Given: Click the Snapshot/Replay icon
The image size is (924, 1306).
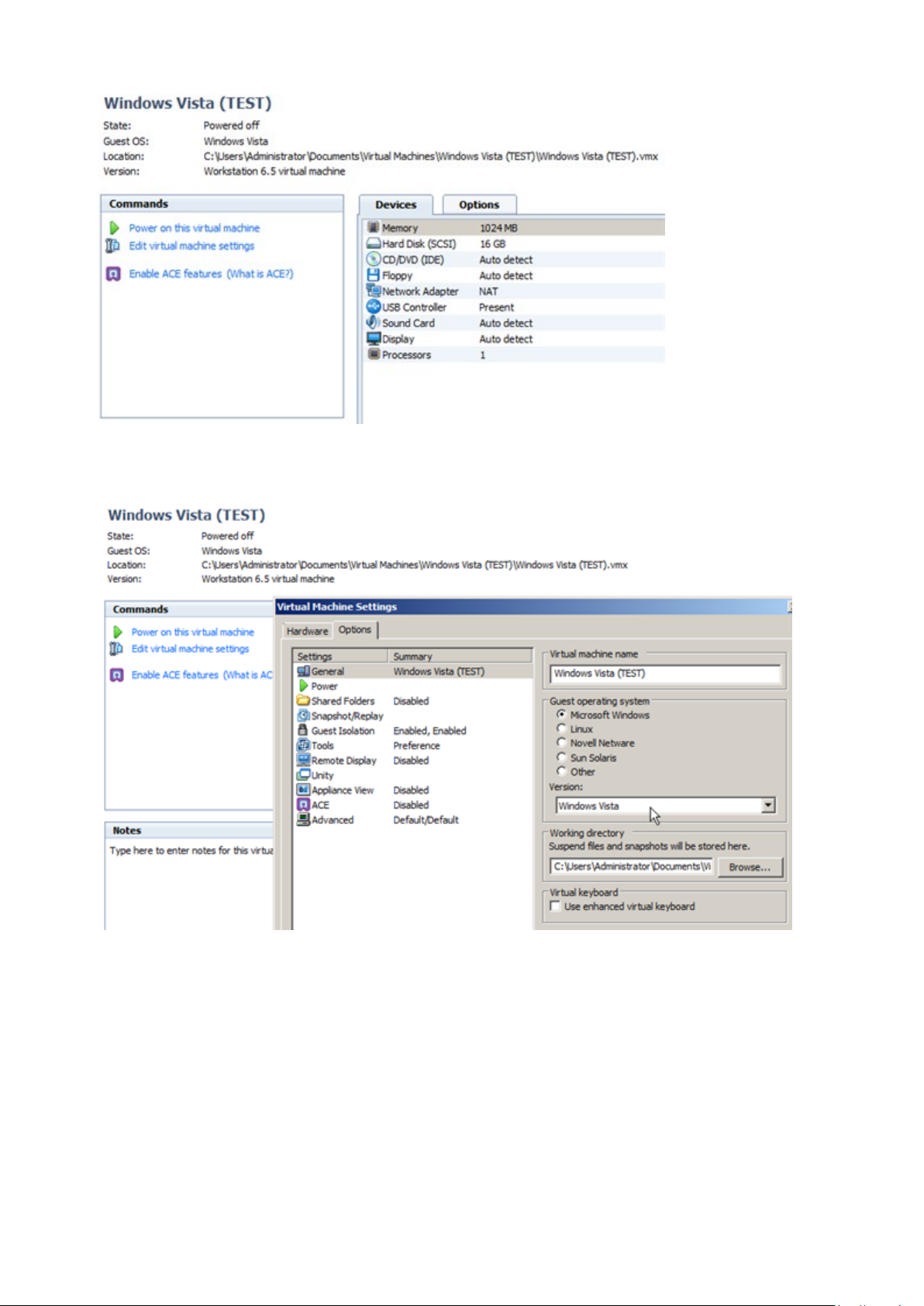Looking at the screenshot, I should click(x=304, y=715).
